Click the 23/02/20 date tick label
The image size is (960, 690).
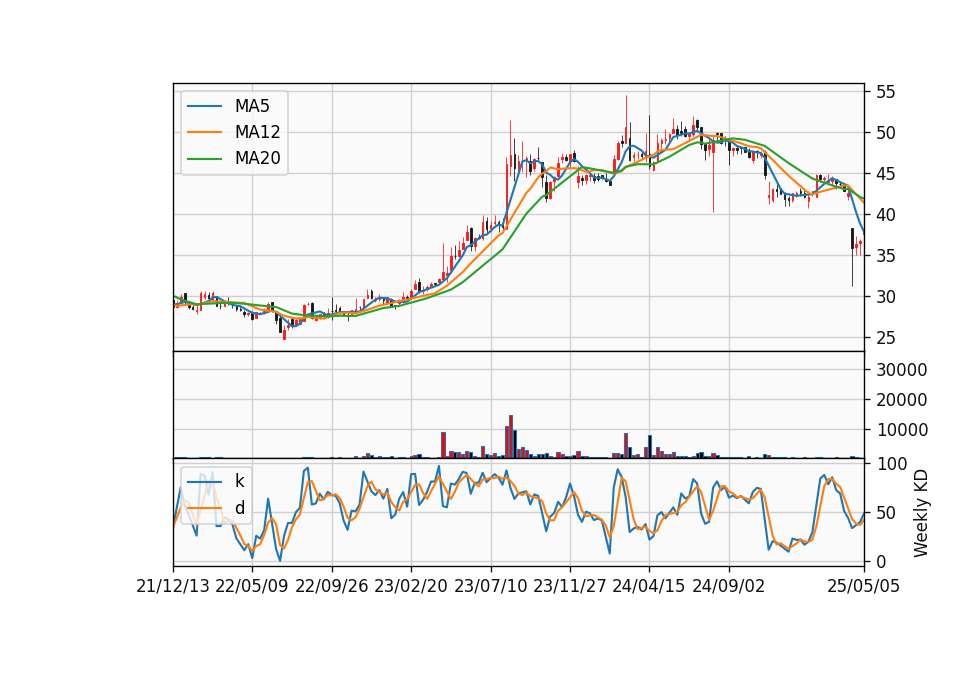(x=411, y=586)
